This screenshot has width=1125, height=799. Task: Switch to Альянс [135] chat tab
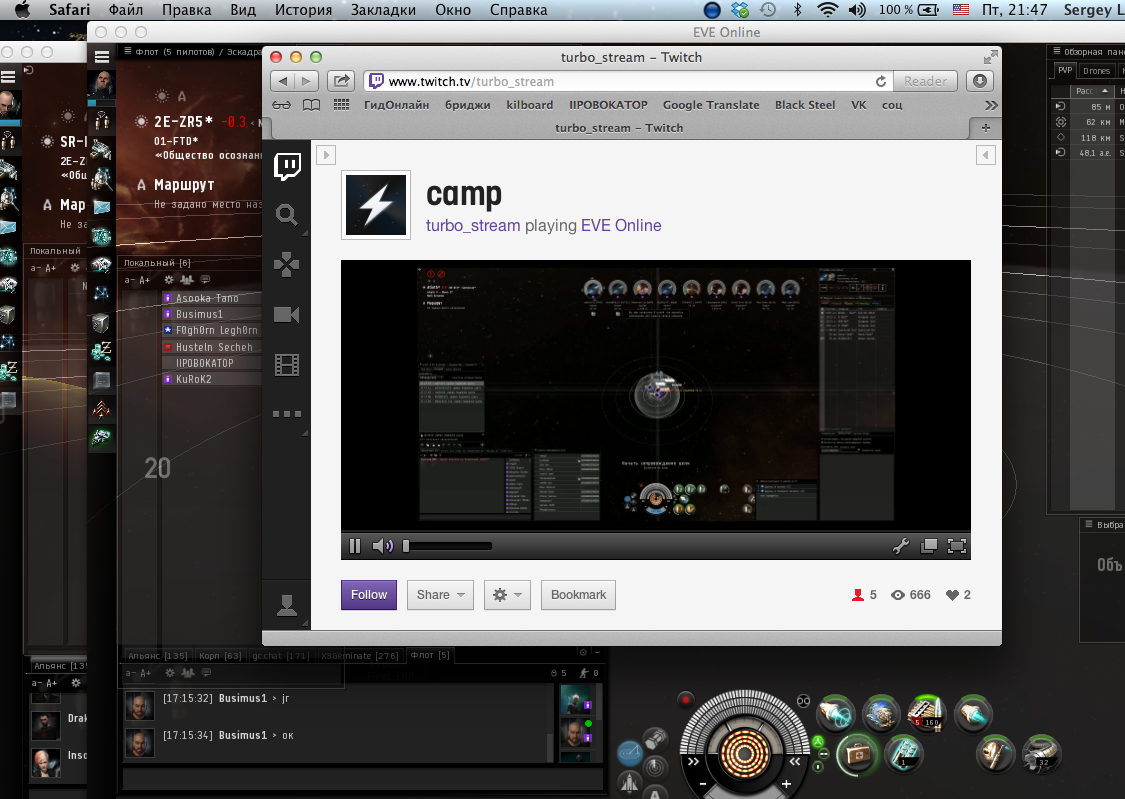158,656
